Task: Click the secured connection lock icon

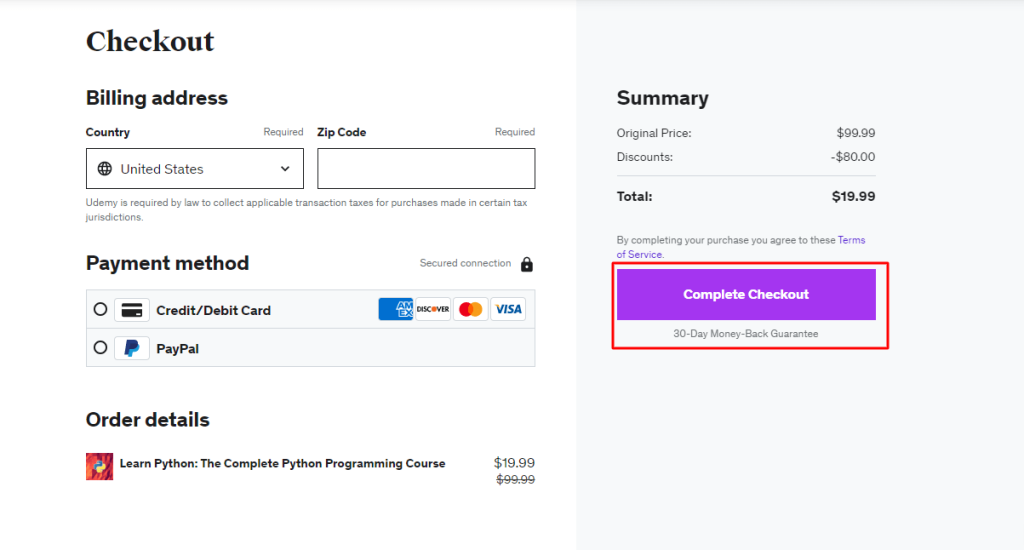Action: pos(527,264)
